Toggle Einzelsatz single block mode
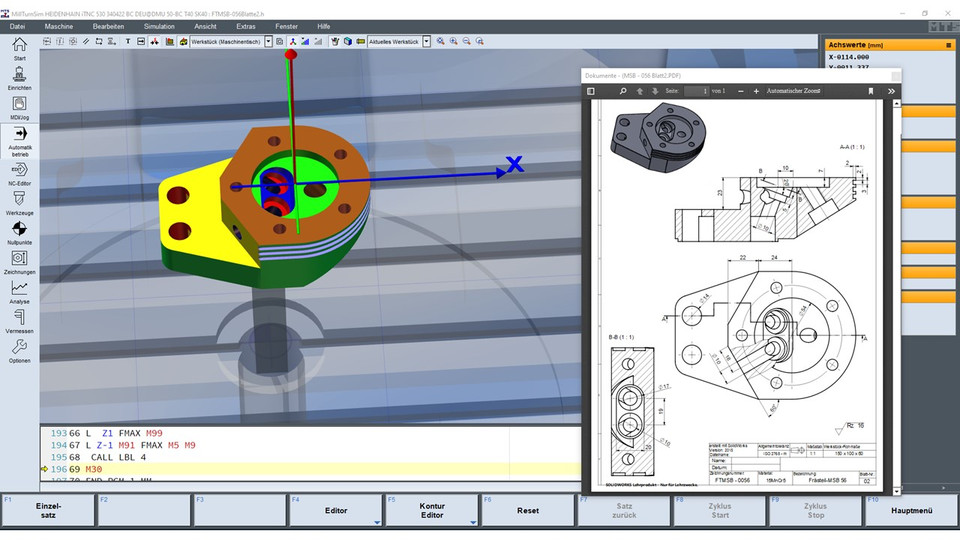The height and width of the screenshot is (540, 960). 48,510
